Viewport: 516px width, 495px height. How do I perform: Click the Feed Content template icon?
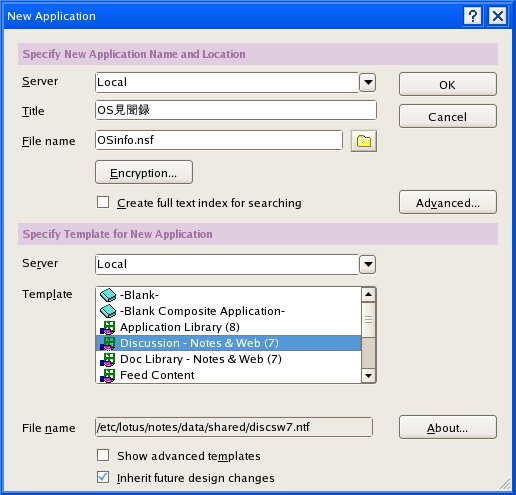pyautogui.click(x=108, y=375)
